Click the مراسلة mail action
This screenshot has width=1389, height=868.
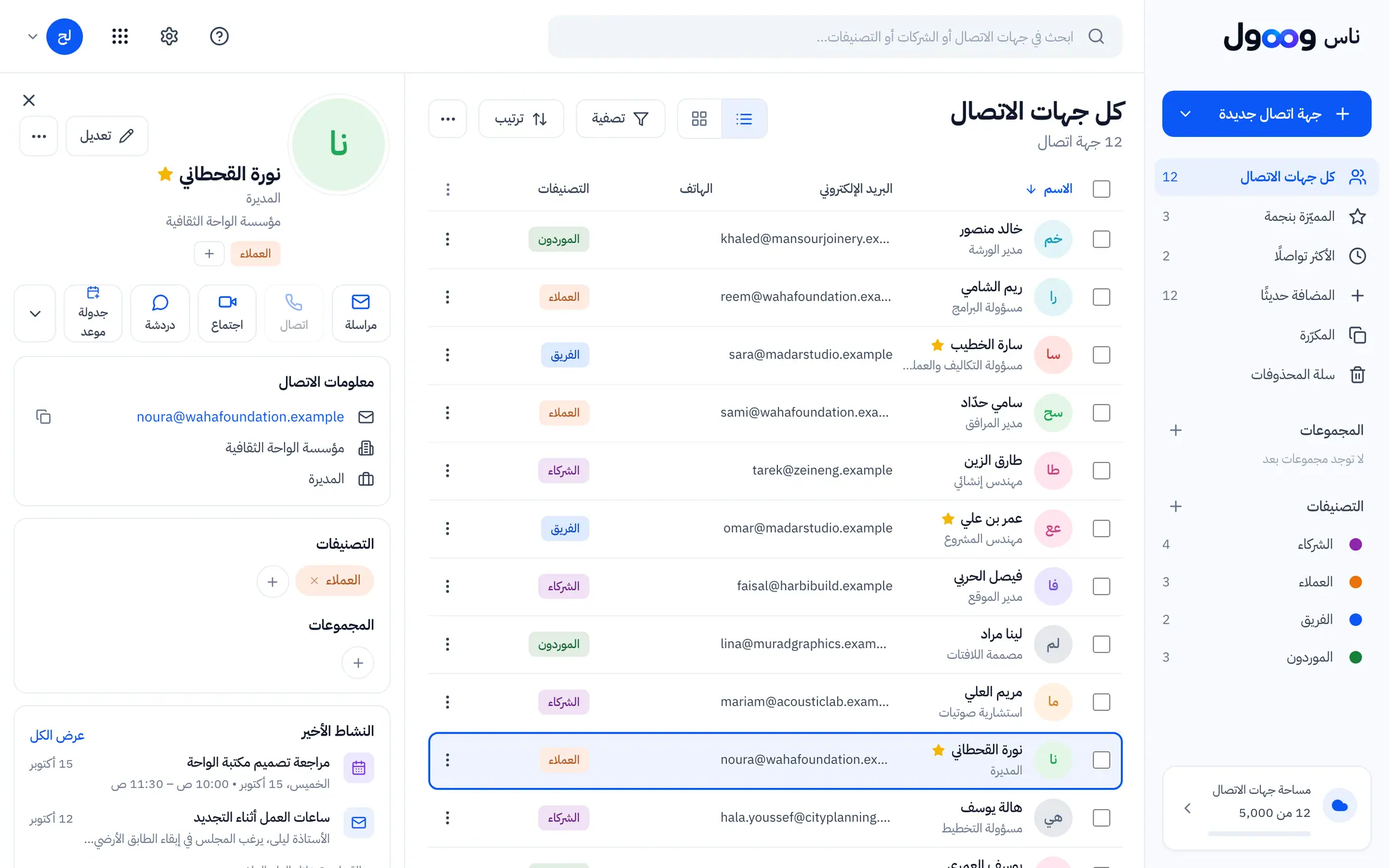361,313
